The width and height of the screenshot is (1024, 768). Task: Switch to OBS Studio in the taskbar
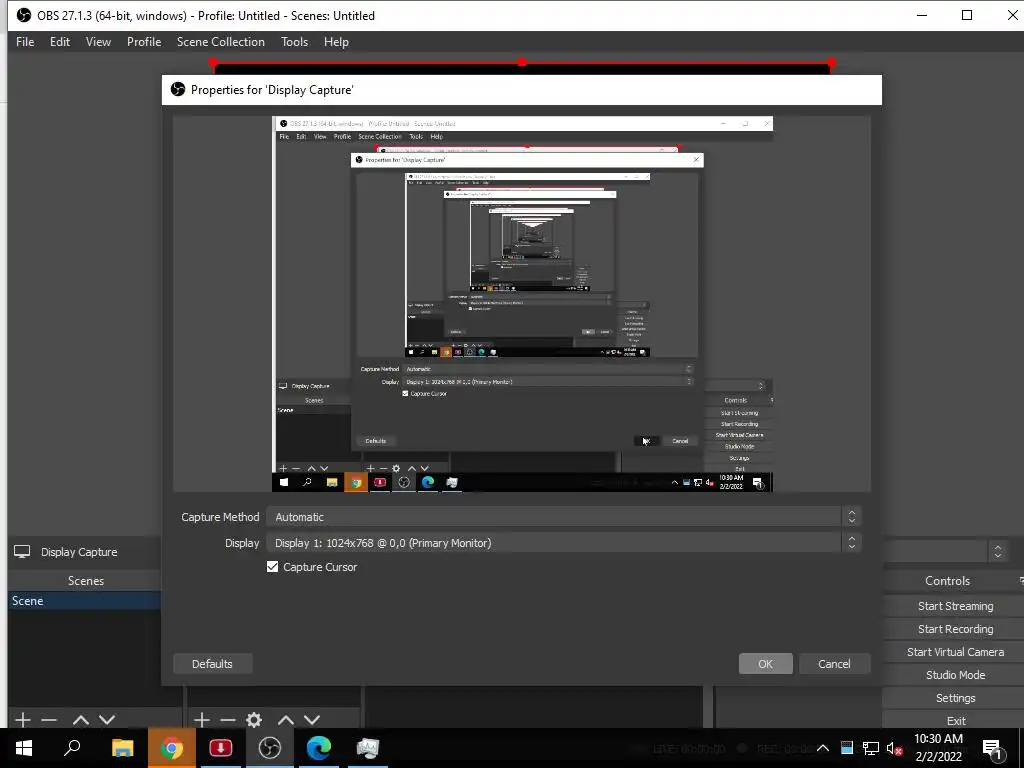pyautogui.click(x=270, y=748)
